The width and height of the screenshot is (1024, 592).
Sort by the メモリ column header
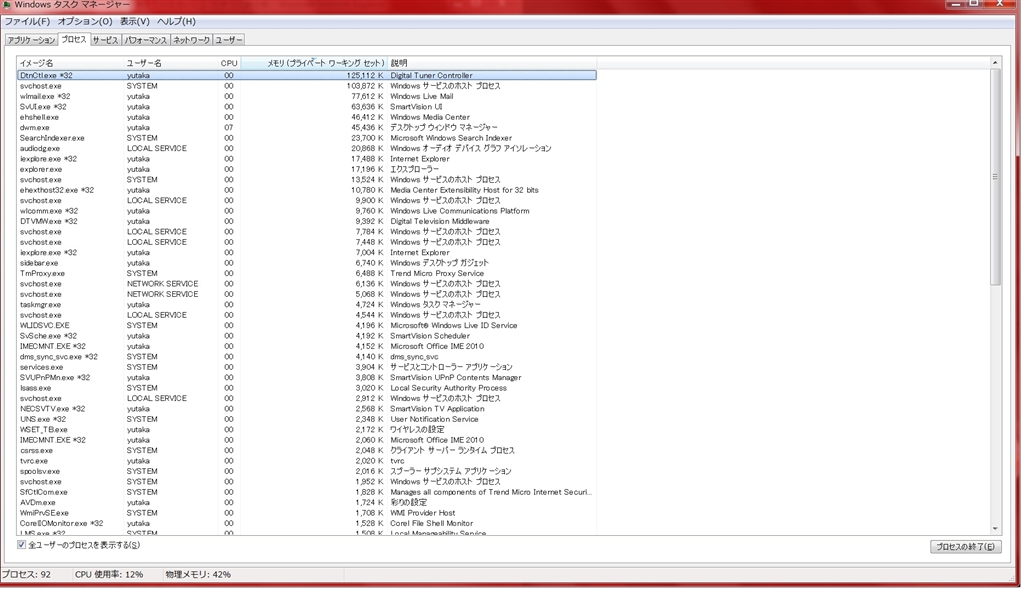[325, 63]
